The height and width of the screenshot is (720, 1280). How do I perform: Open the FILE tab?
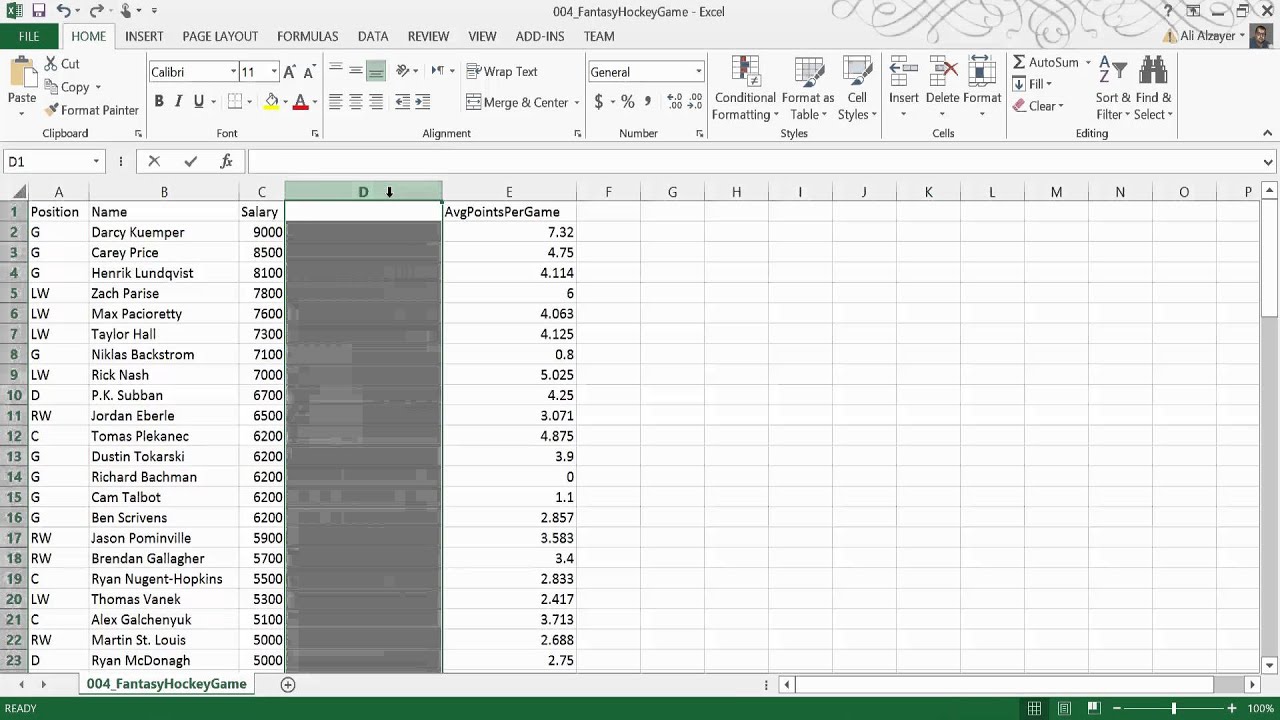(29, 36)
